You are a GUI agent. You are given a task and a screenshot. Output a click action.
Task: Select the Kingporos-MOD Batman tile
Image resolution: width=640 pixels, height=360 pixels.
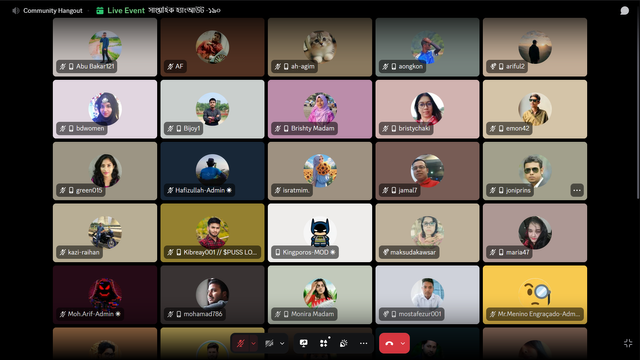click(320, 233)
